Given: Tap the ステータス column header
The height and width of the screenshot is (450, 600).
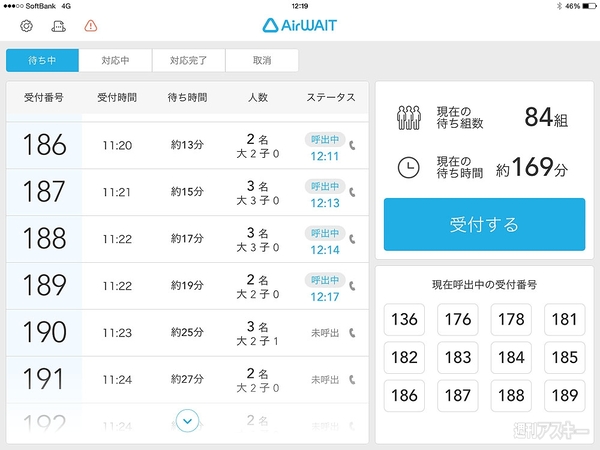Looking at the screenshot, I should click(331, 98).
